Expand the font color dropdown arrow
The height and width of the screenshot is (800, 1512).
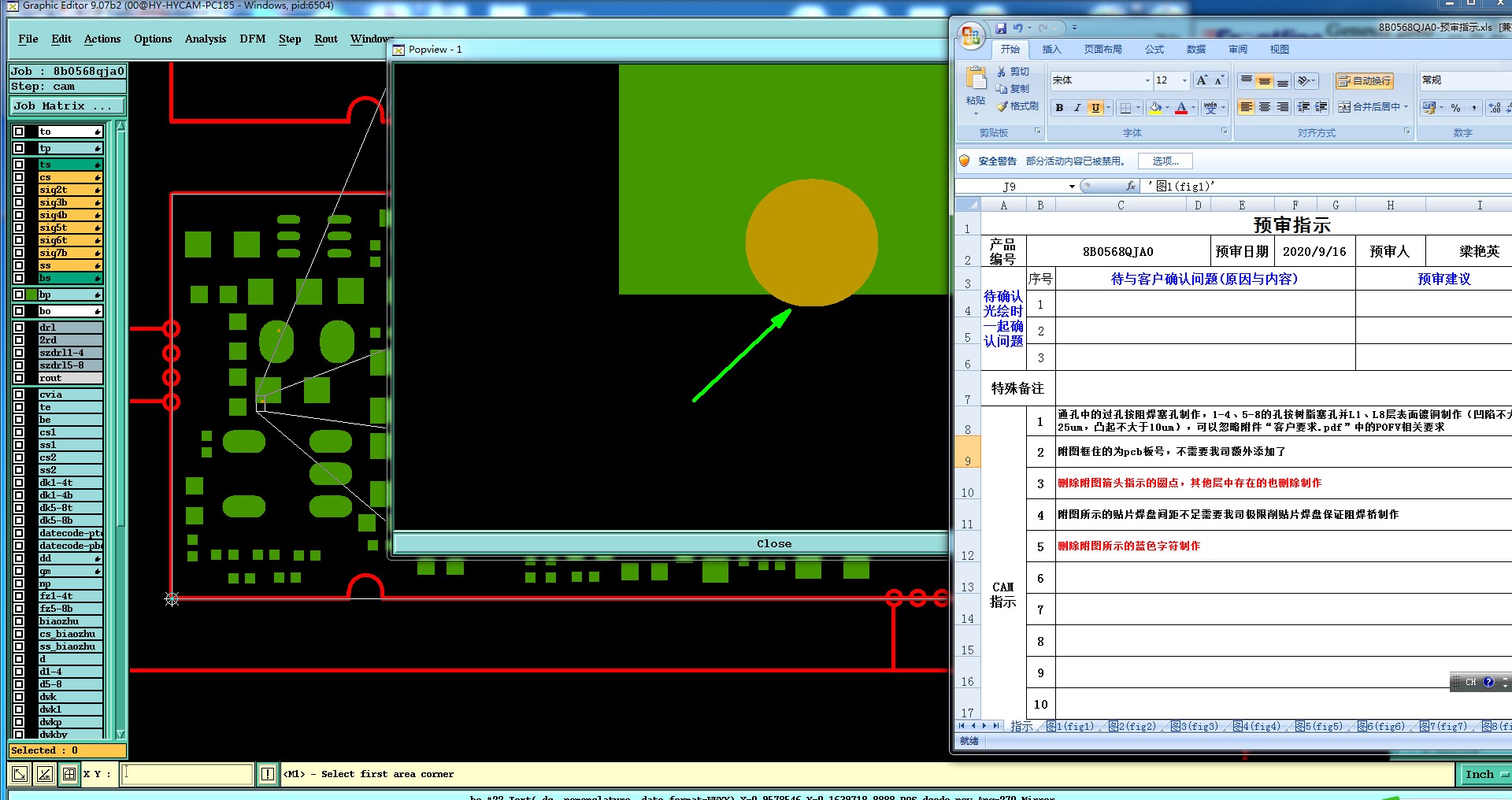1193,108
